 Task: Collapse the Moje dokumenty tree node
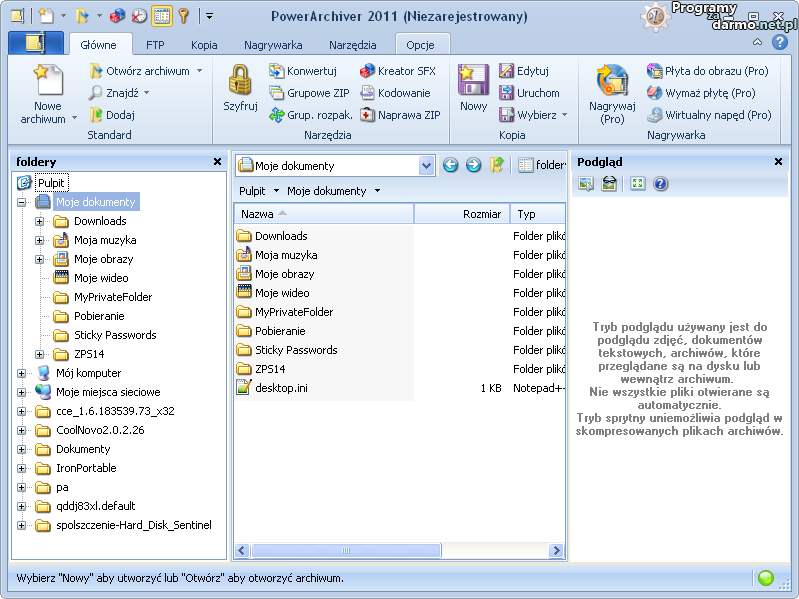click(x=22, y=202)
